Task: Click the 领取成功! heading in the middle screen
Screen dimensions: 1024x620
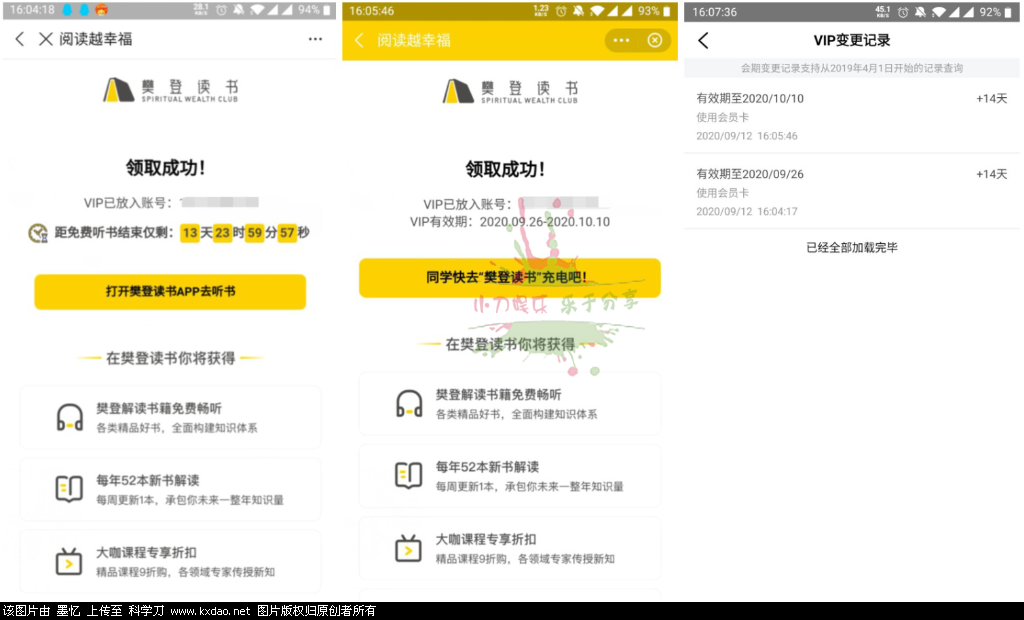Action: 505,169
